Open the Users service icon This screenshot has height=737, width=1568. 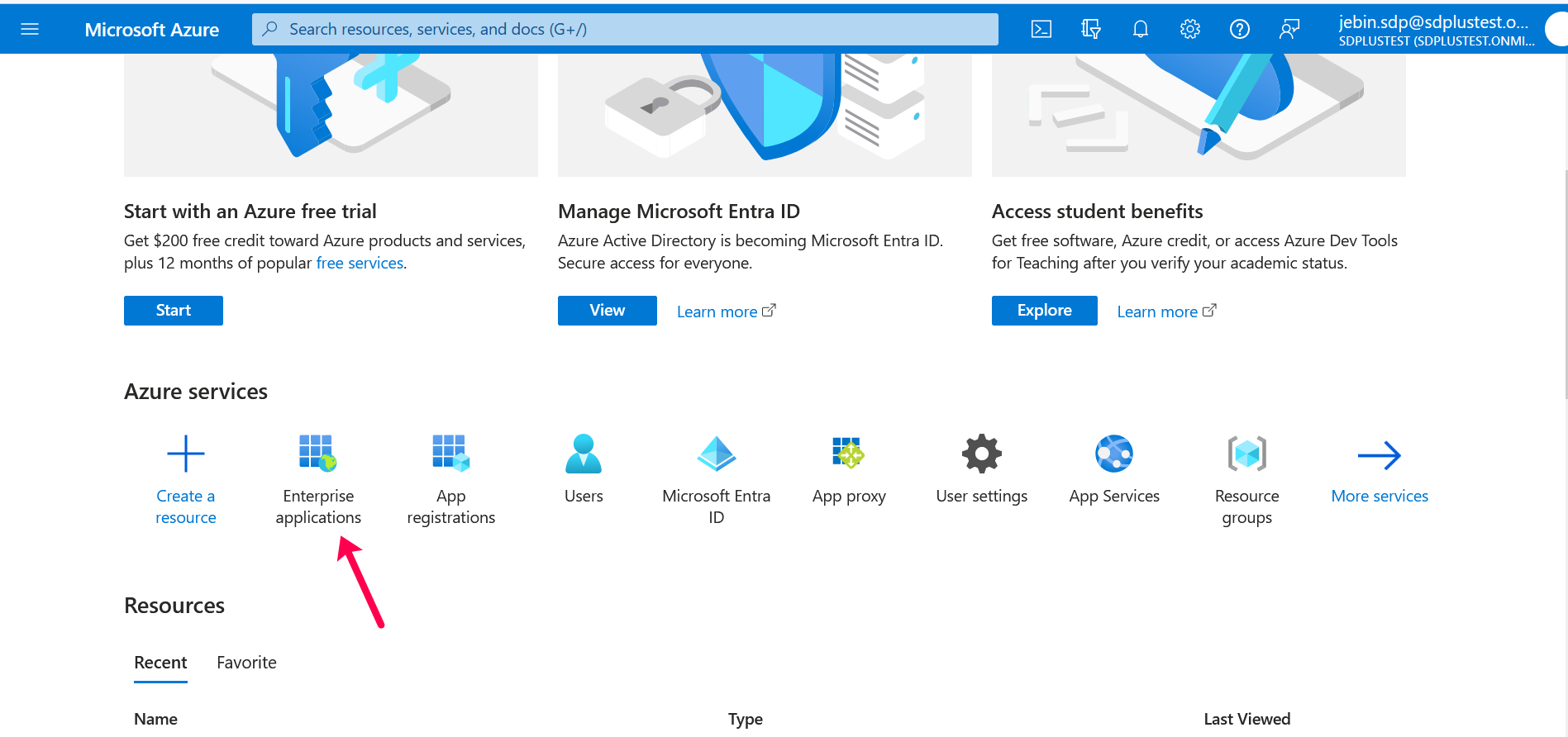point(584,454)
